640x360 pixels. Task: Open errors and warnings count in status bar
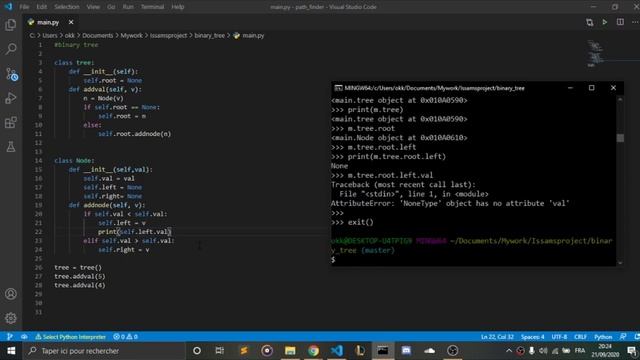pos(125,337)
